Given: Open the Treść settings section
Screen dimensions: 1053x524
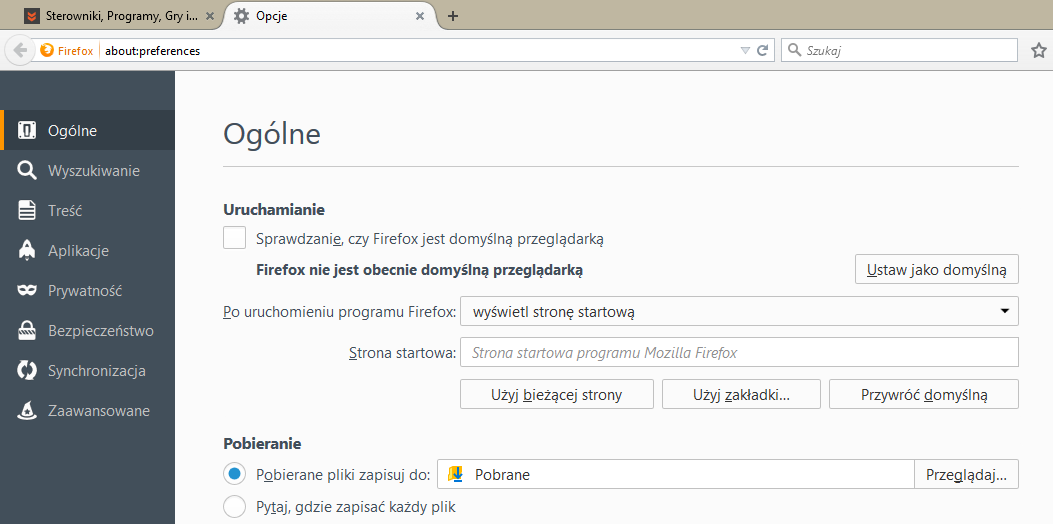Looking at the screenshot, I should [87, 210].
